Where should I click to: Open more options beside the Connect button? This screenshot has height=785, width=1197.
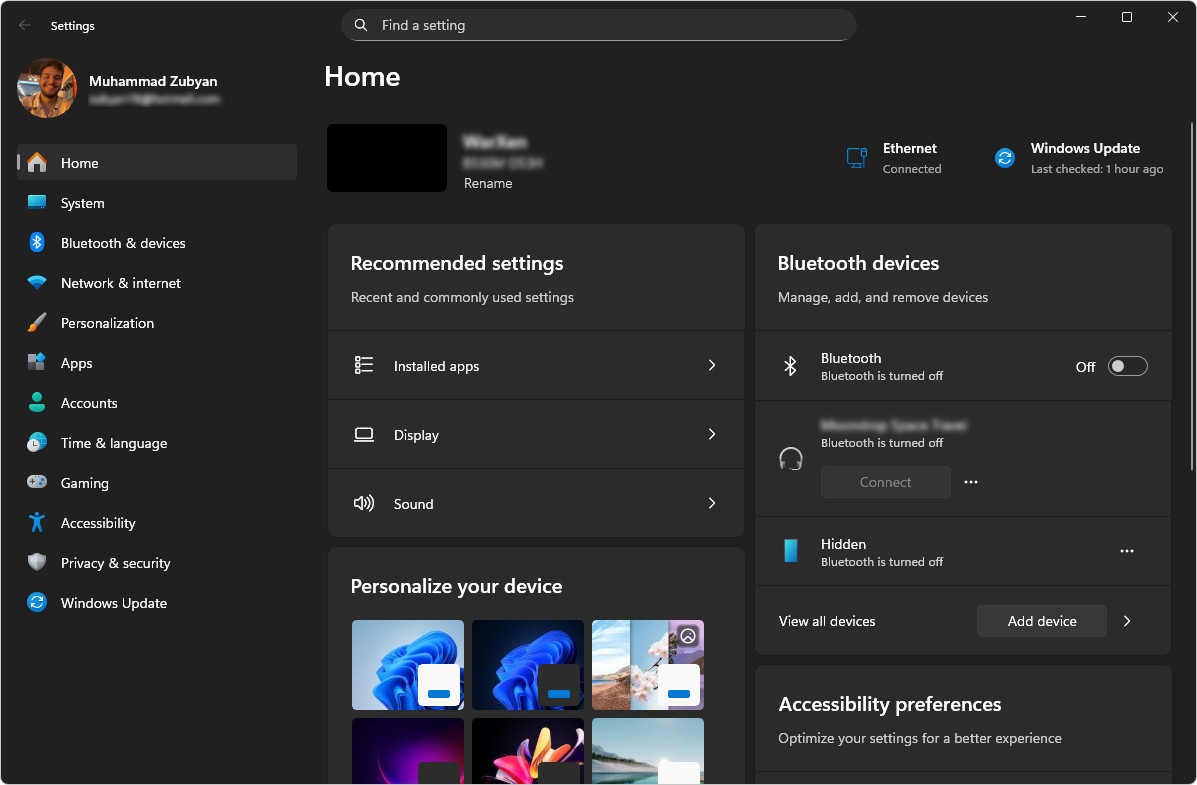971,482
